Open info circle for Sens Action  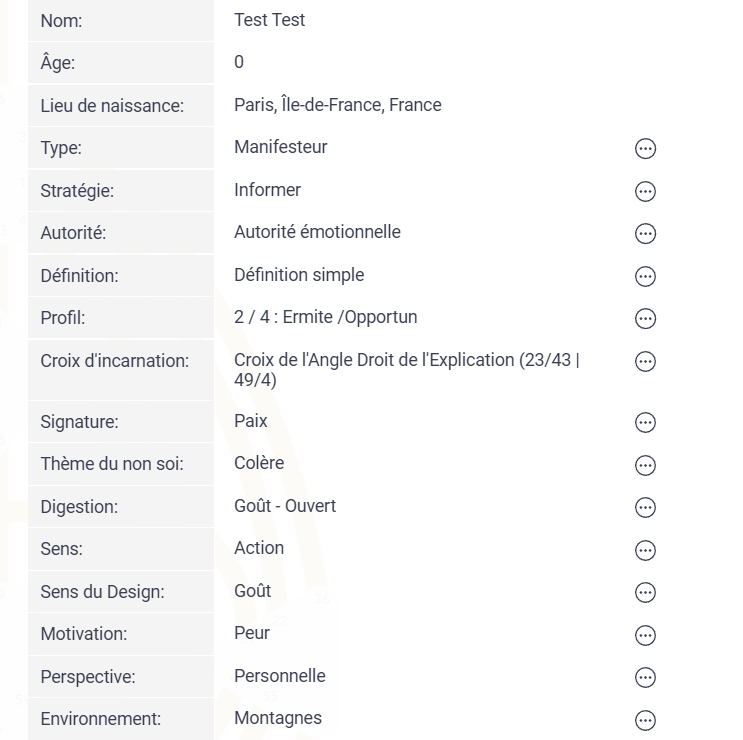pyautogui.click(x=645, y=550)
